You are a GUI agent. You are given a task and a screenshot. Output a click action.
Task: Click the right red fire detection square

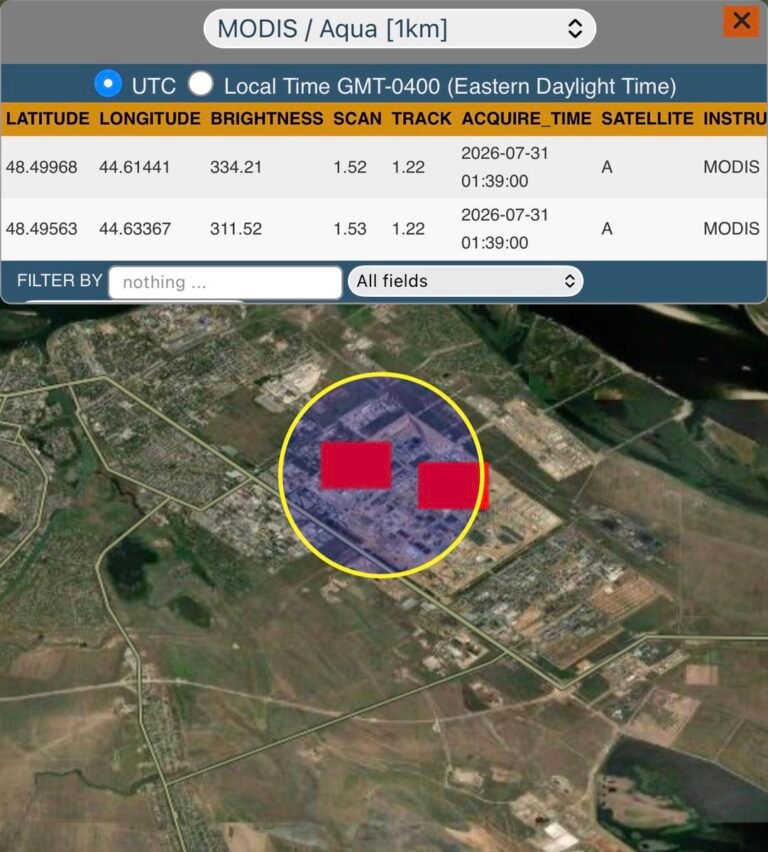[x=453, y=486]
